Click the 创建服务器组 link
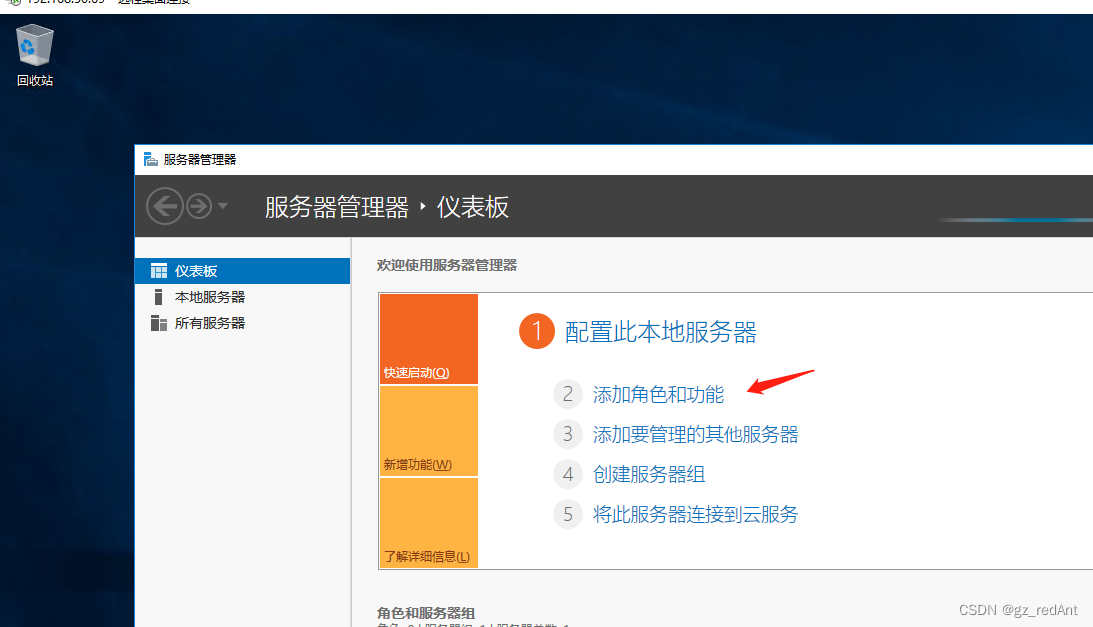Viewport: 1093px width, 627px height. 648,474
